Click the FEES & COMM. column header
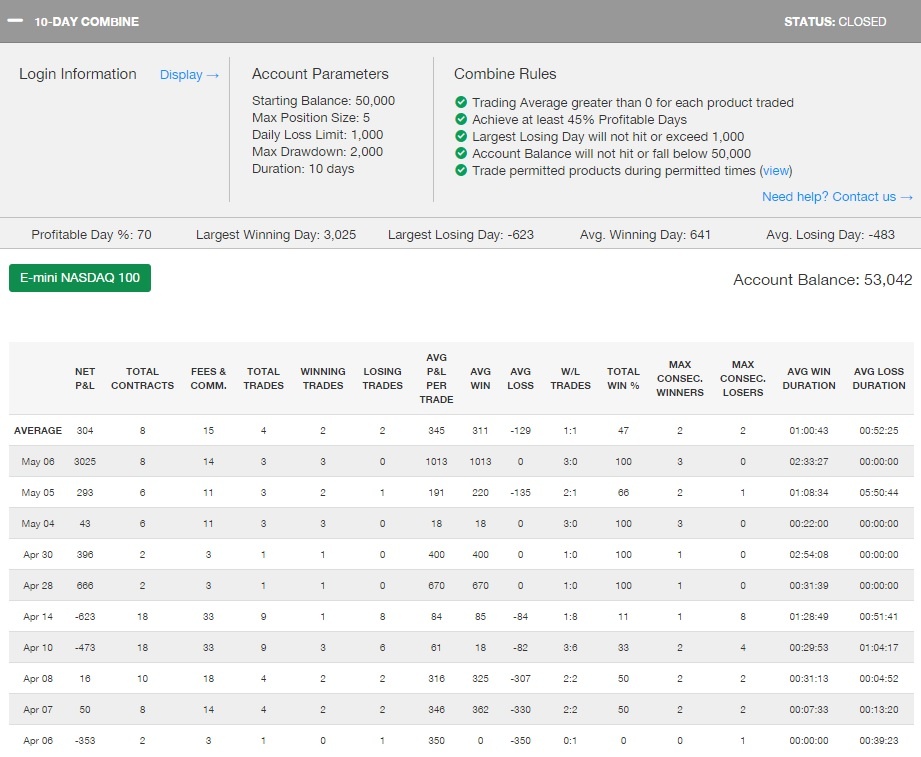The image size is (921, 757). [209, 378]
